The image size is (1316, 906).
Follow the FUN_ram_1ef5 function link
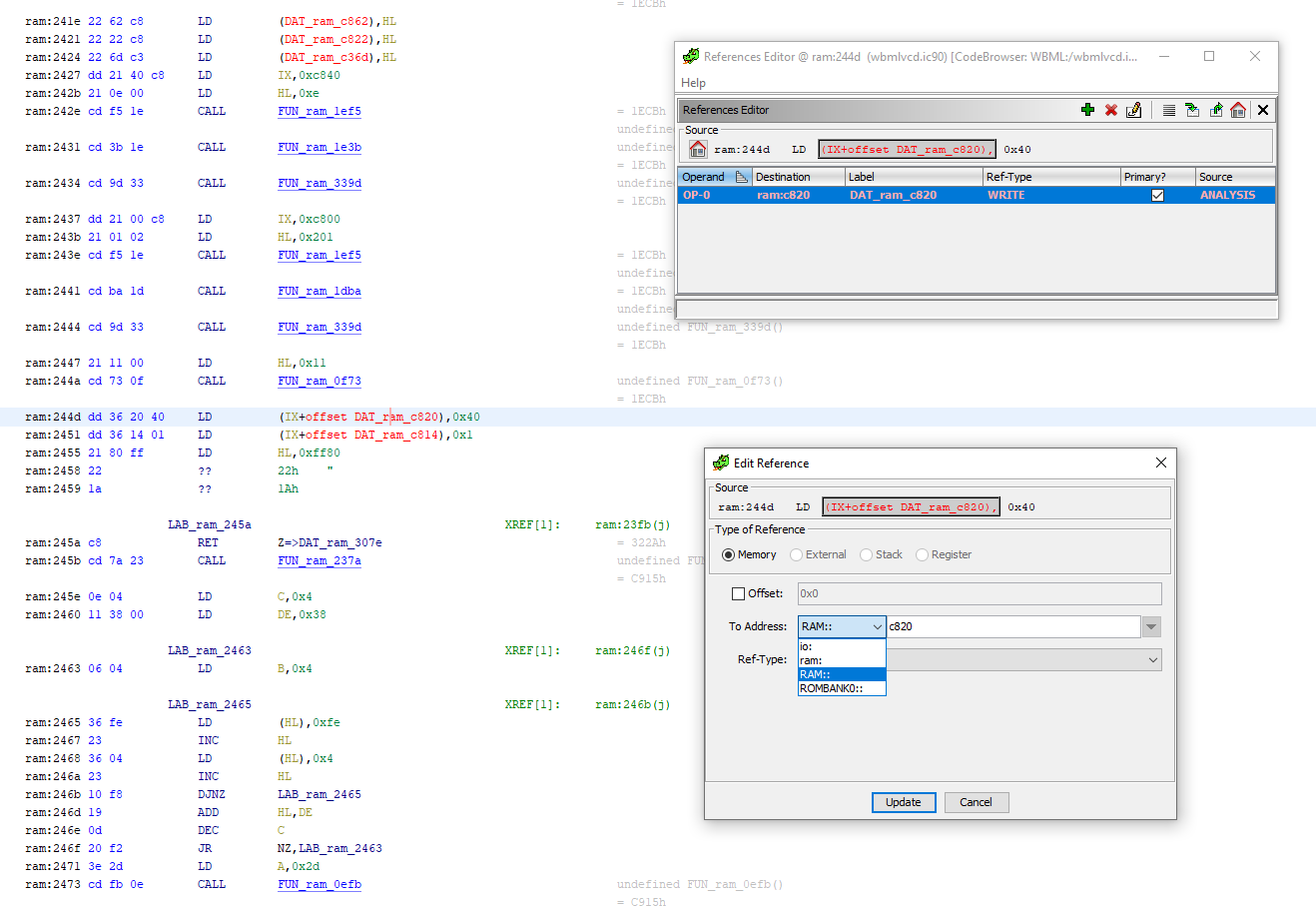(319, 111)
